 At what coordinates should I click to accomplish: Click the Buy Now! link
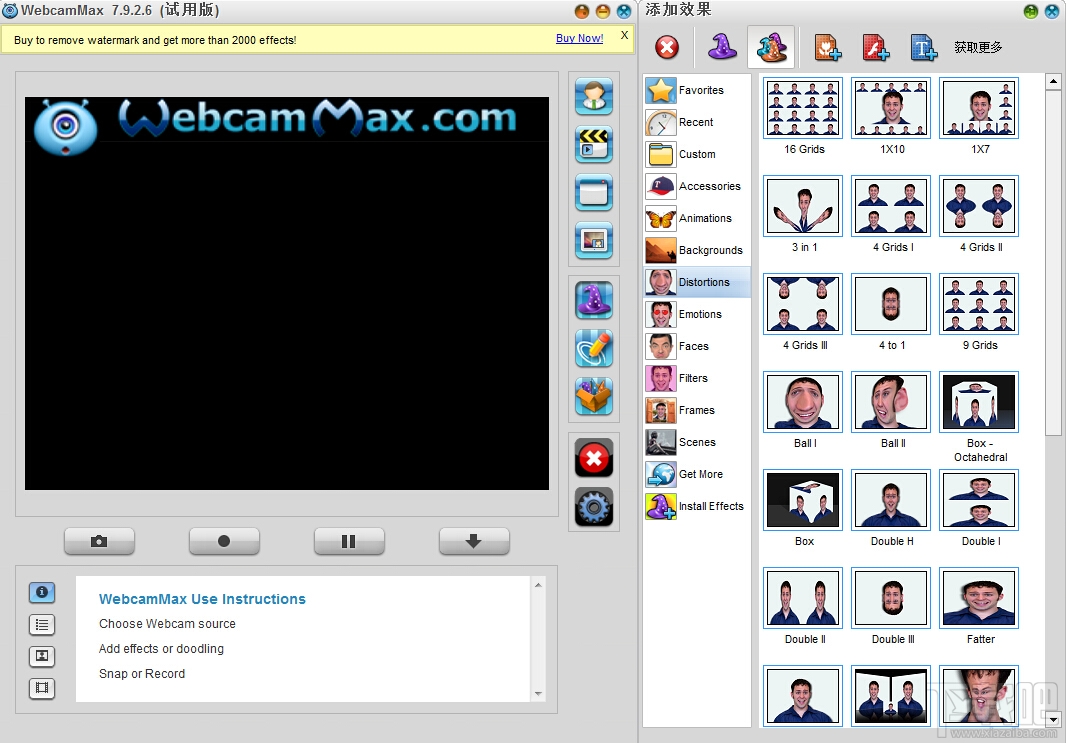point(579,38)
